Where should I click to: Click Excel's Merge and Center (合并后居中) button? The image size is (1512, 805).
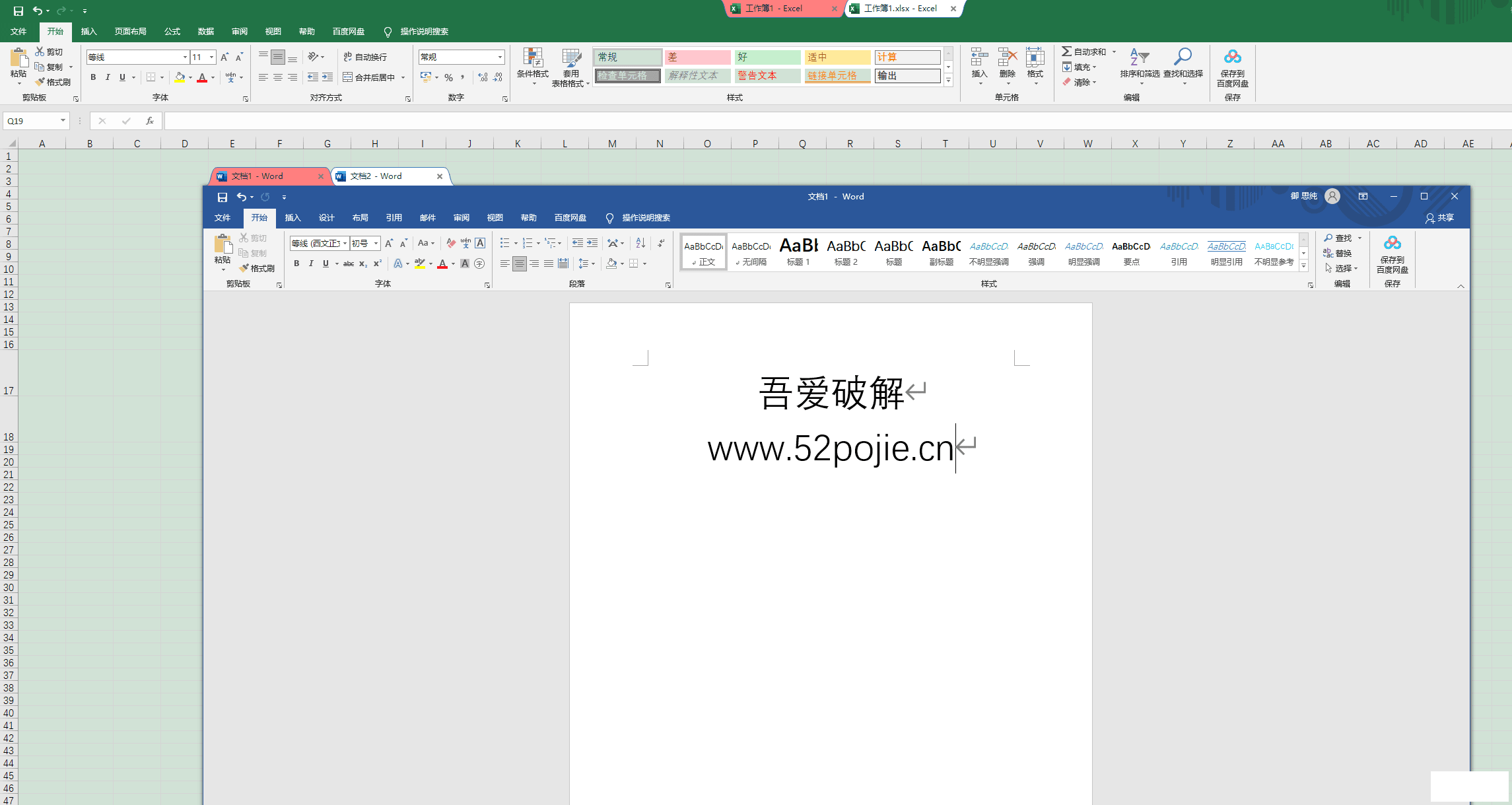click(x=369, y=77)
